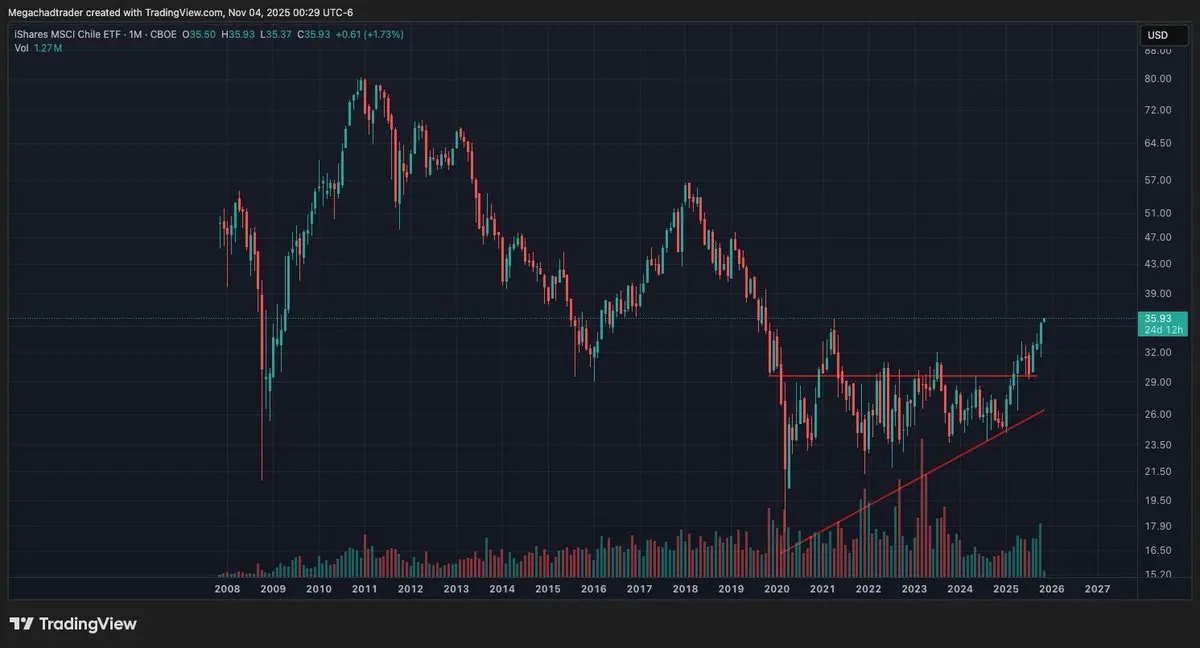Click the 64.50 price axis label
The height and width of the screenshot is (648, 1200).
pyautogui.click(x=1158, y=144)
